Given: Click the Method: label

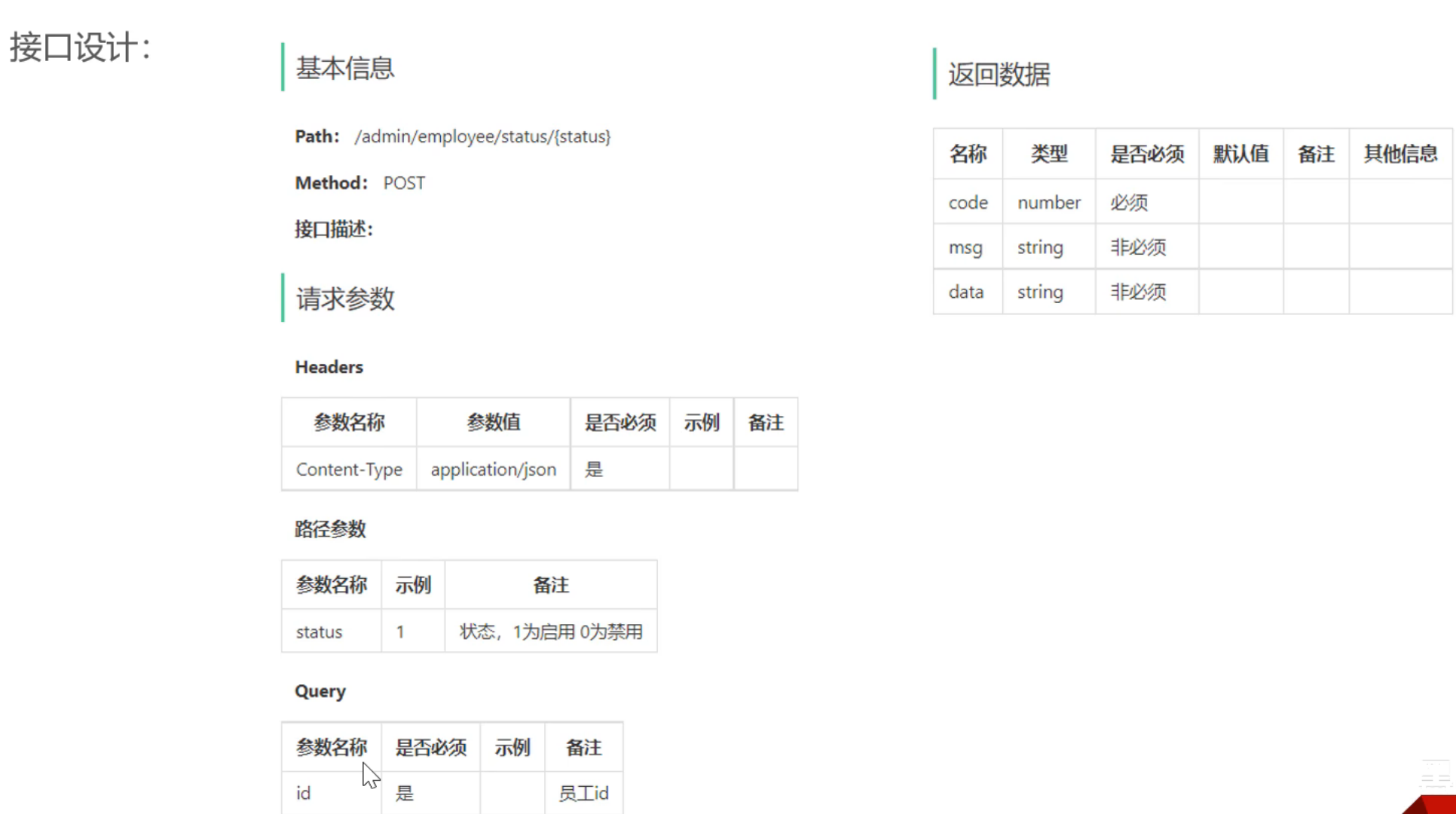Looking at the screenshot, I should [331, 183].
